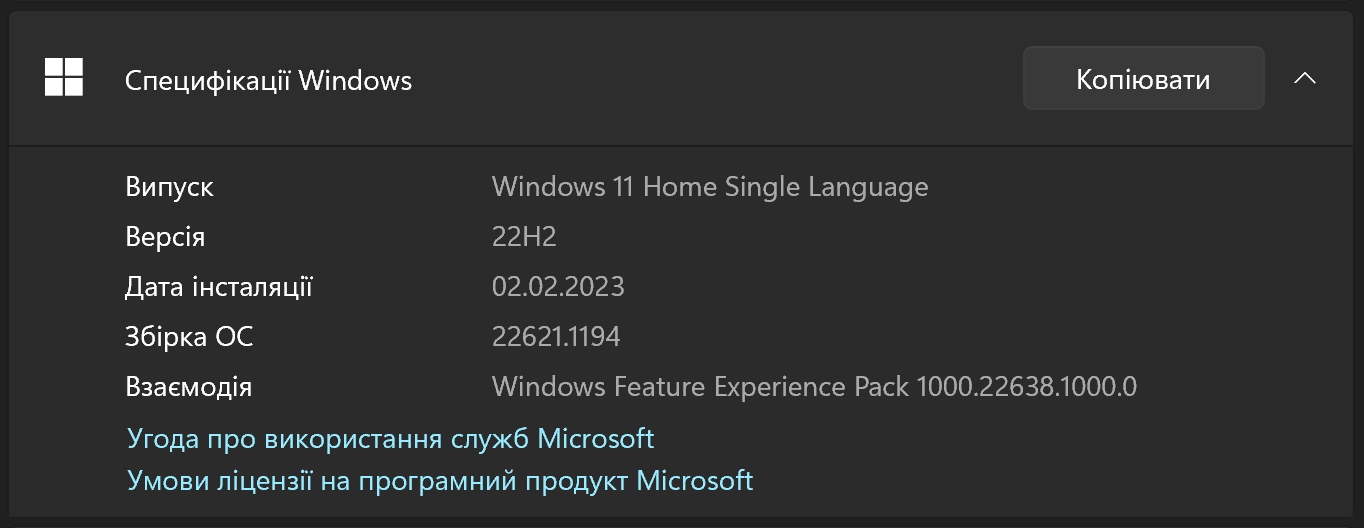The width and height of the screenshot is (1364, 528).
Task: Click the Копіювати button
Action: (1143, 79)
